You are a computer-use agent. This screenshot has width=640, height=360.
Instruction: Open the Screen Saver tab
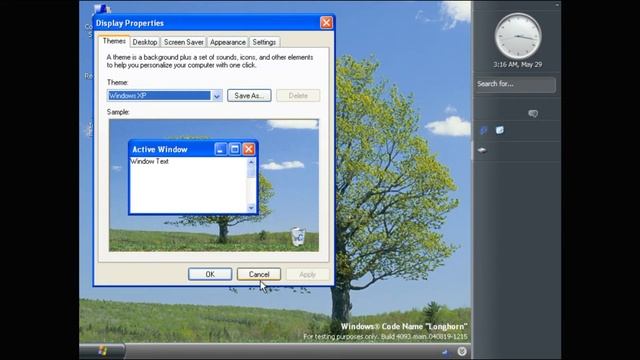coord(184,42)
